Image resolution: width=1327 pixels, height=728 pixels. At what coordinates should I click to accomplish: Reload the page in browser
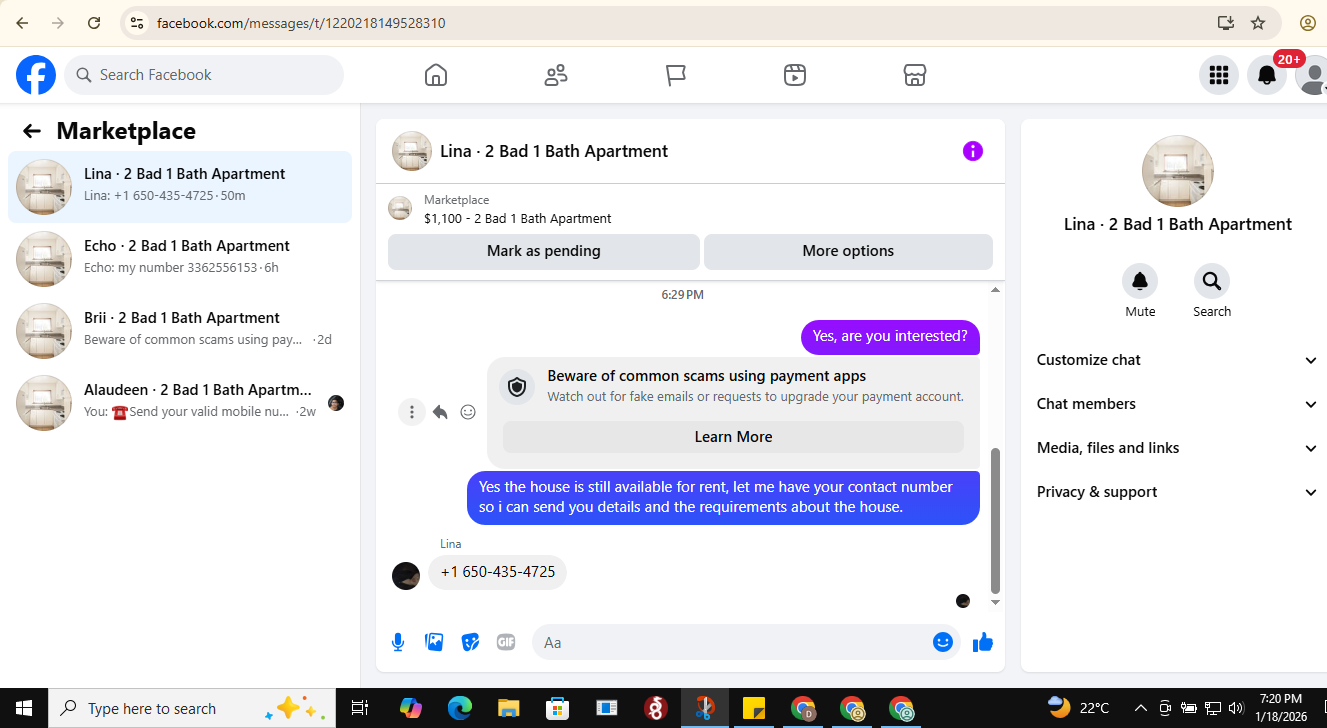click(x=94, y=22)
